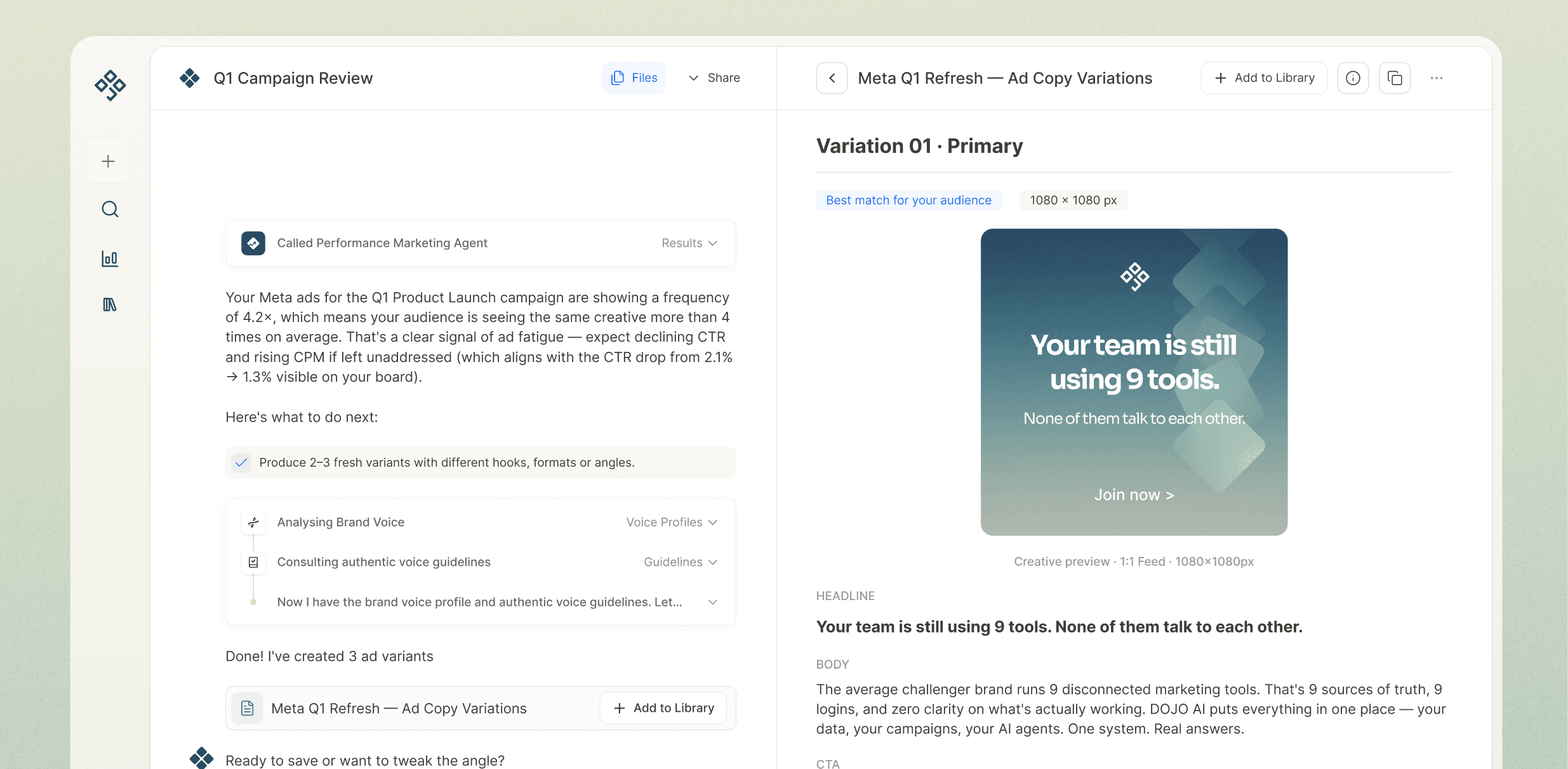This screenshot has width=1568, height=769.
Task: Open the Share menu
Action: tap(714, 78)
